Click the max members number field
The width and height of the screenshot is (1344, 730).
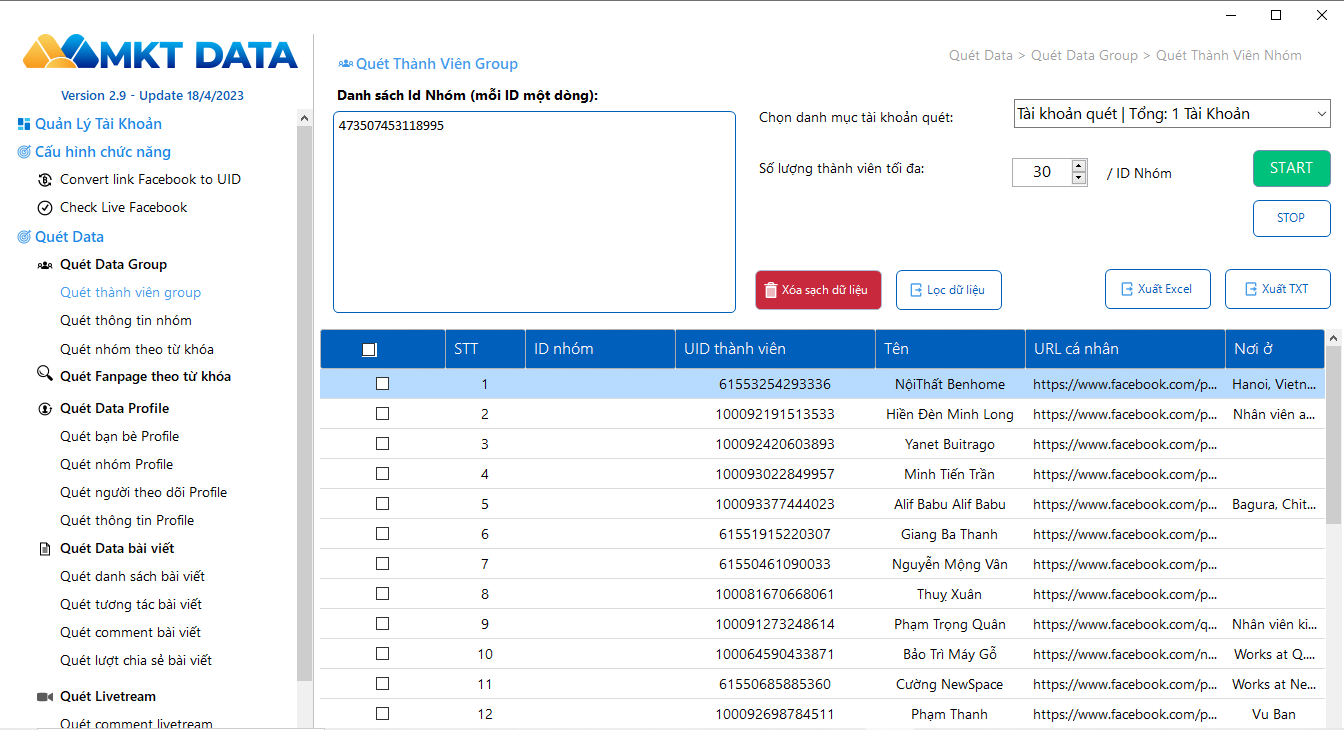1042,172
